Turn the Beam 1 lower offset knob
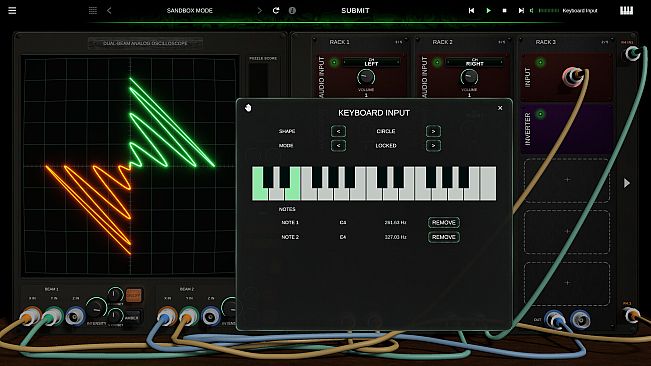This screenshot has height=366, width=651. click(x=115, y=316)
